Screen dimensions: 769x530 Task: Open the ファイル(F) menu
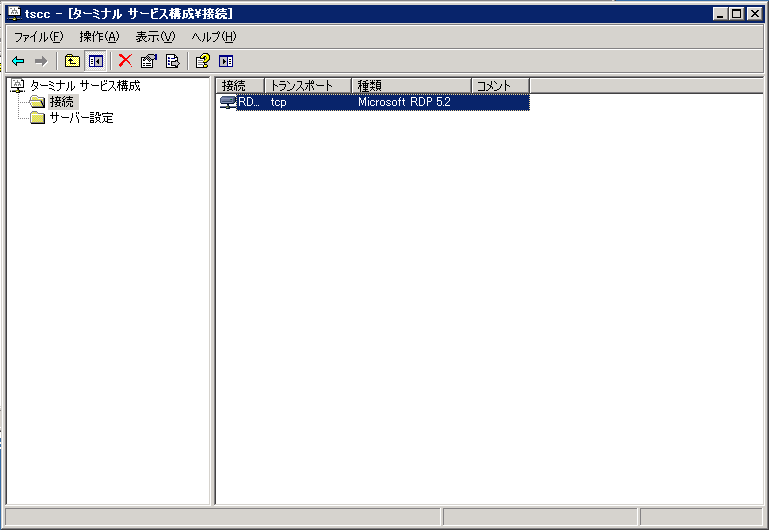[39, 37]
